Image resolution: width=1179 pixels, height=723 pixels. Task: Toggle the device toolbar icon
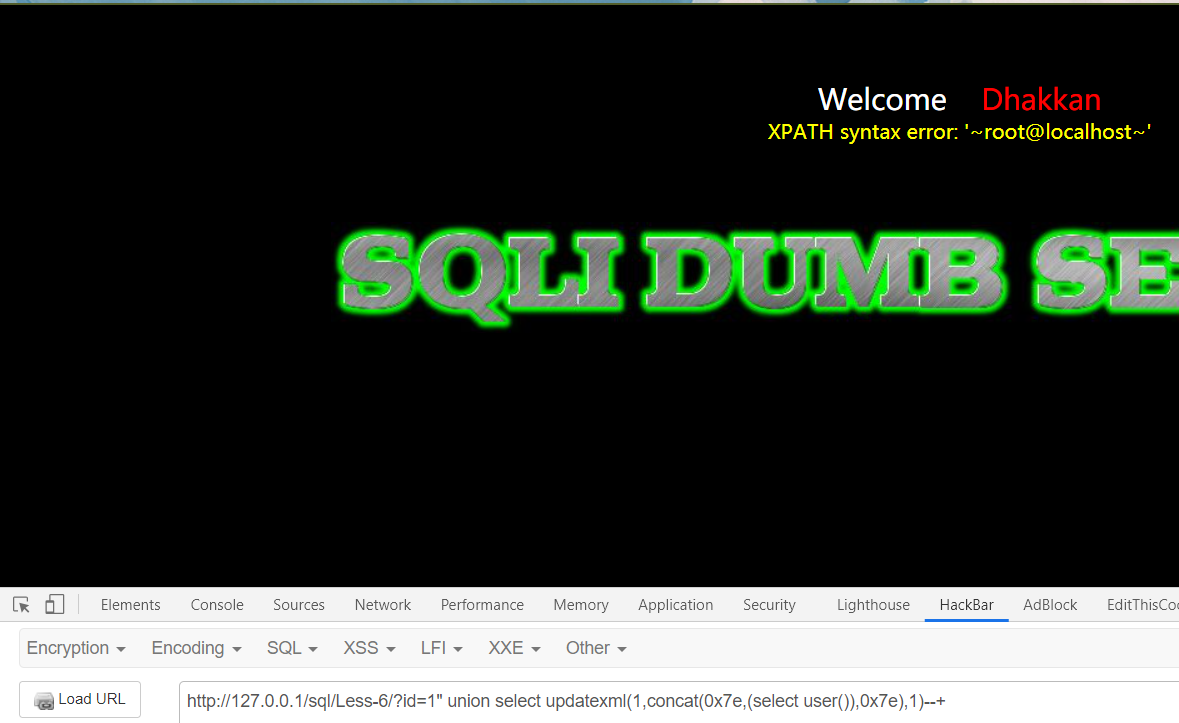pos(54,604)
